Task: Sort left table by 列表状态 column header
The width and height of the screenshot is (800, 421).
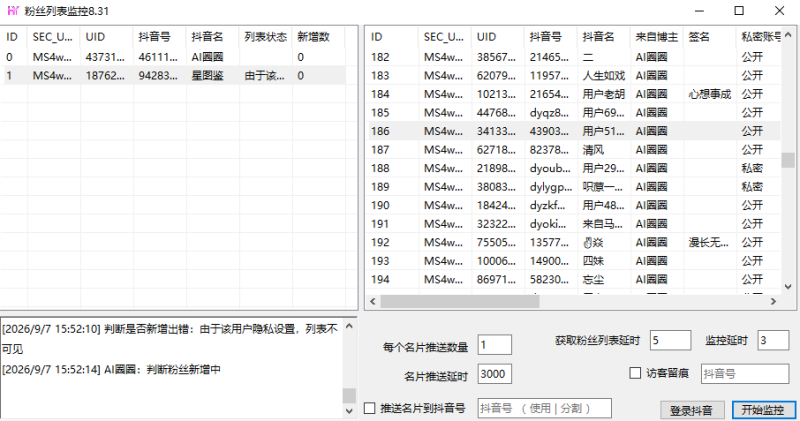Action: (x=266, y=37)
